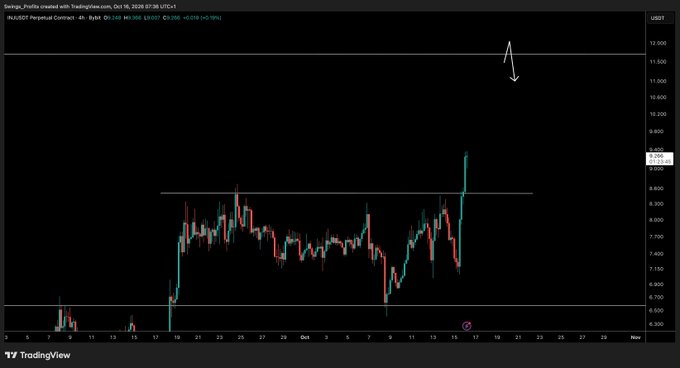
Task: Click the 6.900 price axis label
Action: [657, 284]
